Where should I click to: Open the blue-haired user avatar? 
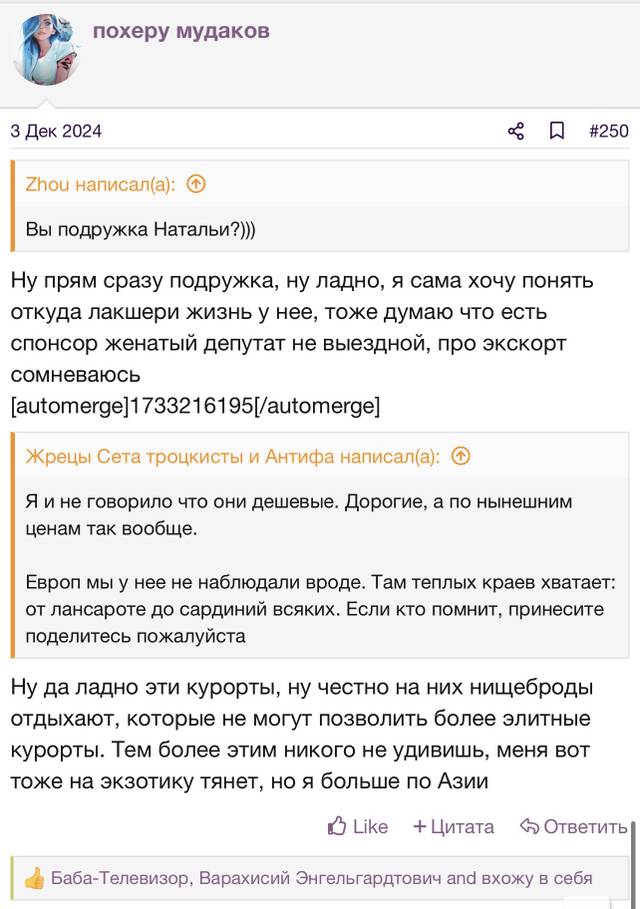pyautogui.click(x=46, y=50)
